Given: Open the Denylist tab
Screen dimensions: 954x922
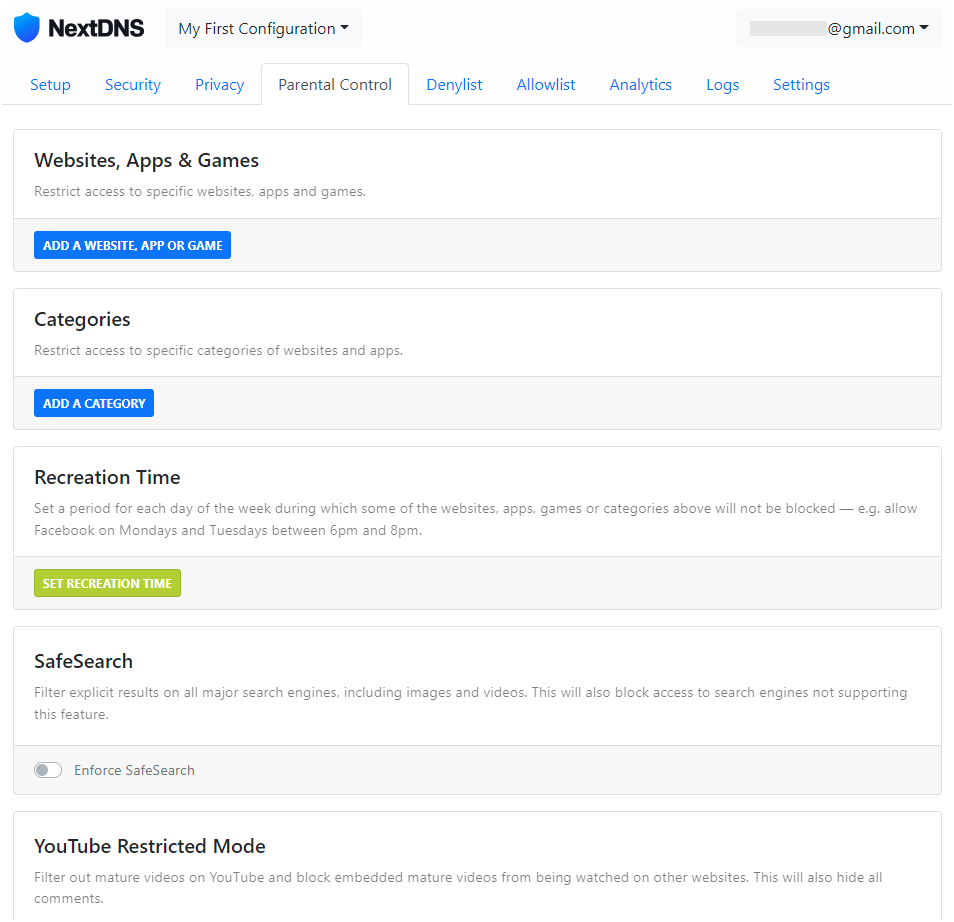Looking at the screenshot, I should click(x=454, y=85).
